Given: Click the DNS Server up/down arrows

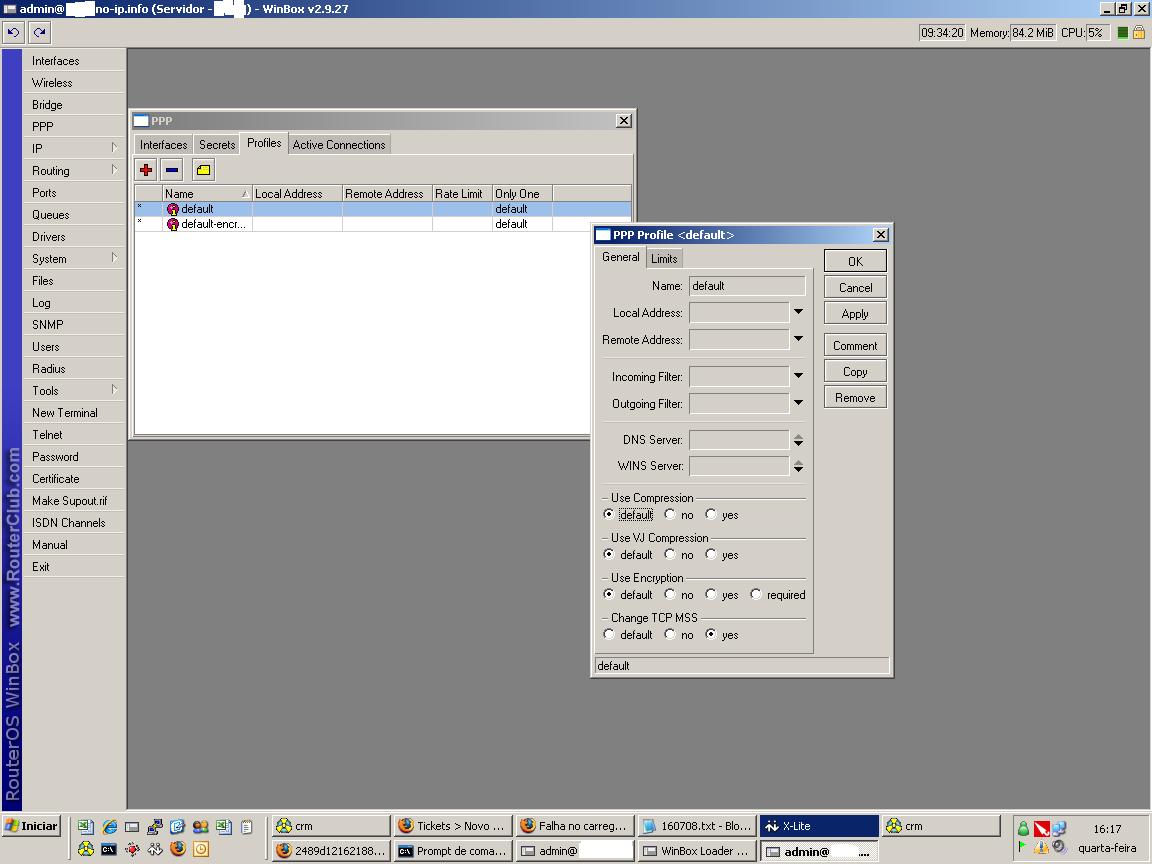Looking at the screenshot, I should [798, 440].
